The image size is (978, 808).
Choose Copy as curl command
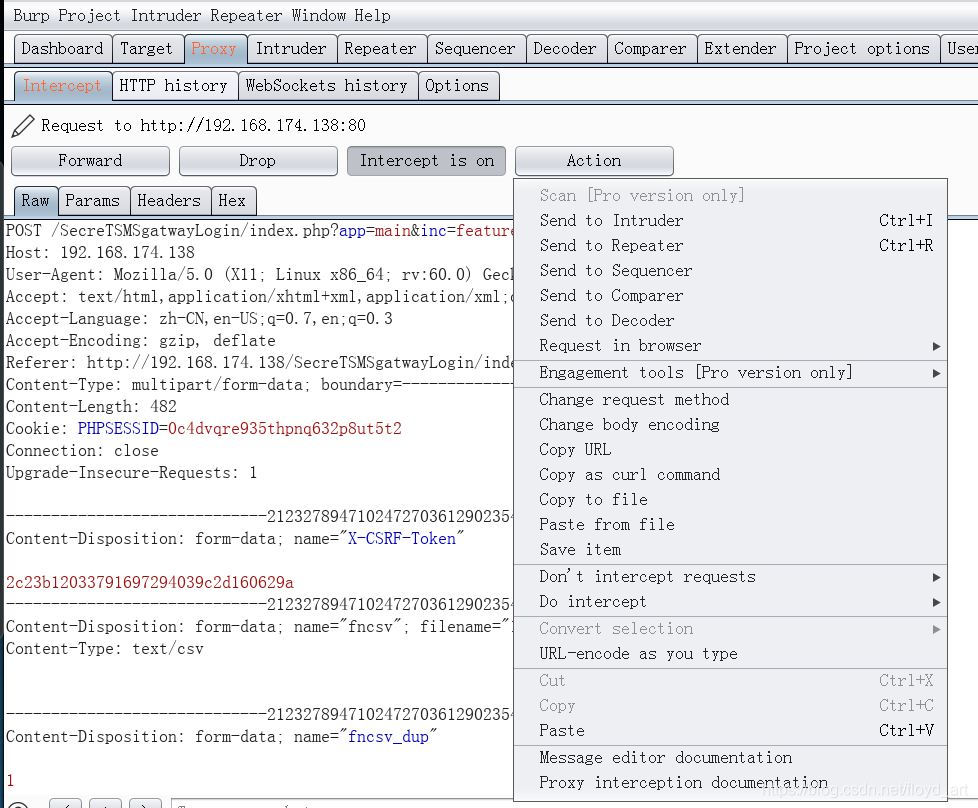[730, 475]
